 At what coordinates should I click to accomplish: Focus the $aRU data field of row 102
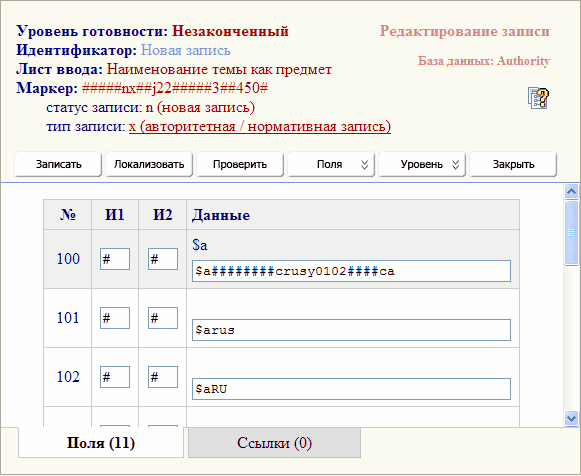tap(351, 389)
